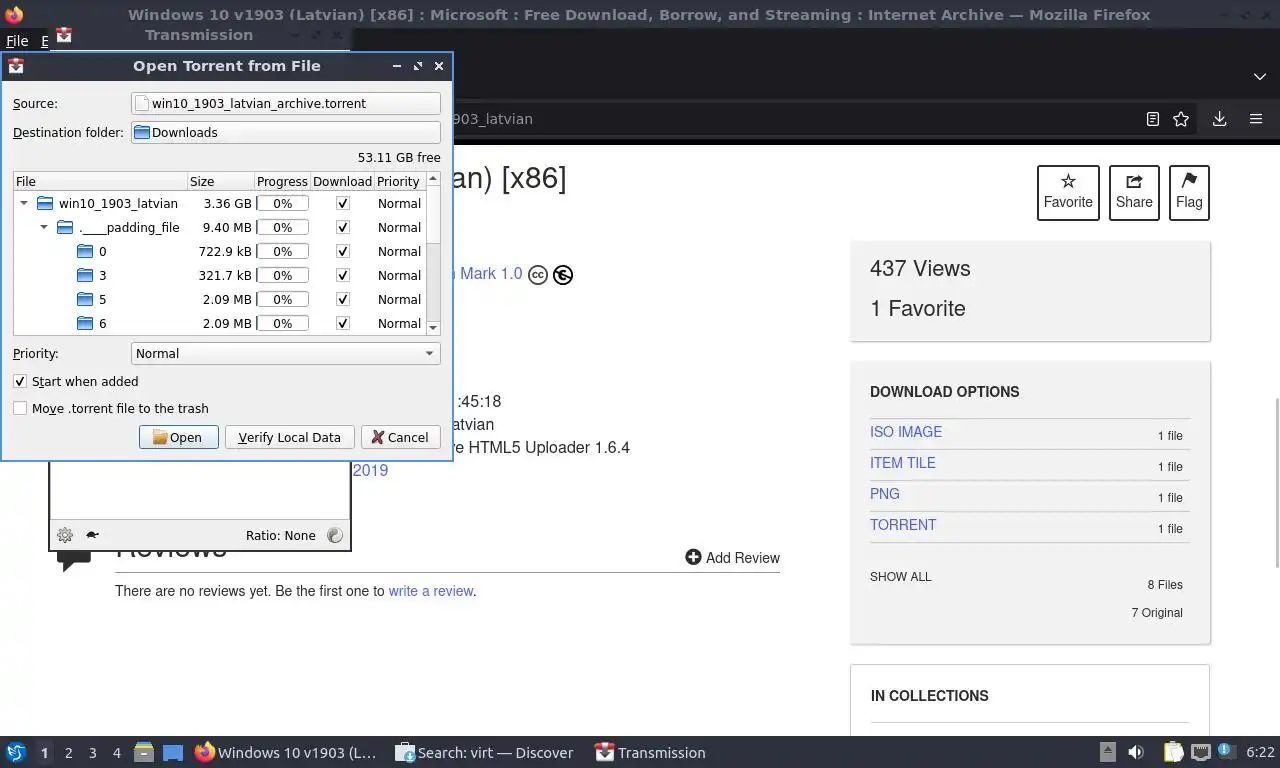Image resolution: width=1280 pixels, height=768 pixels.
Task: Cancel the Open Torrent dialog
Action: click(x=400, y=437)
